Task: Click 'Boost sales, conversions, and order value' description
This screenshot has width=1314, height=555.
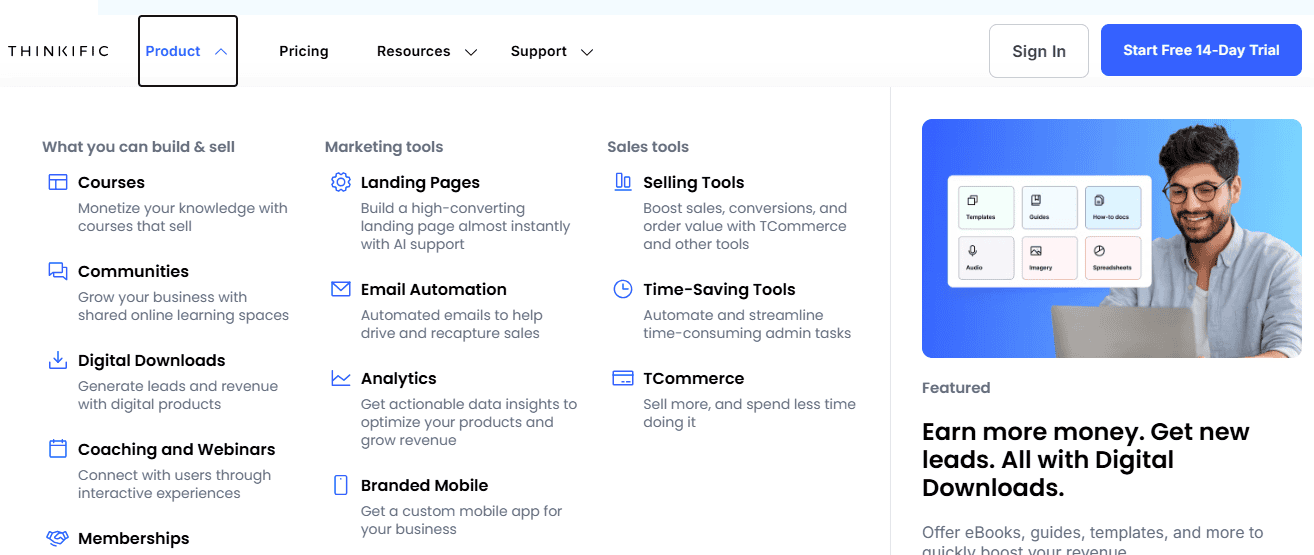Action: point(745,226)
